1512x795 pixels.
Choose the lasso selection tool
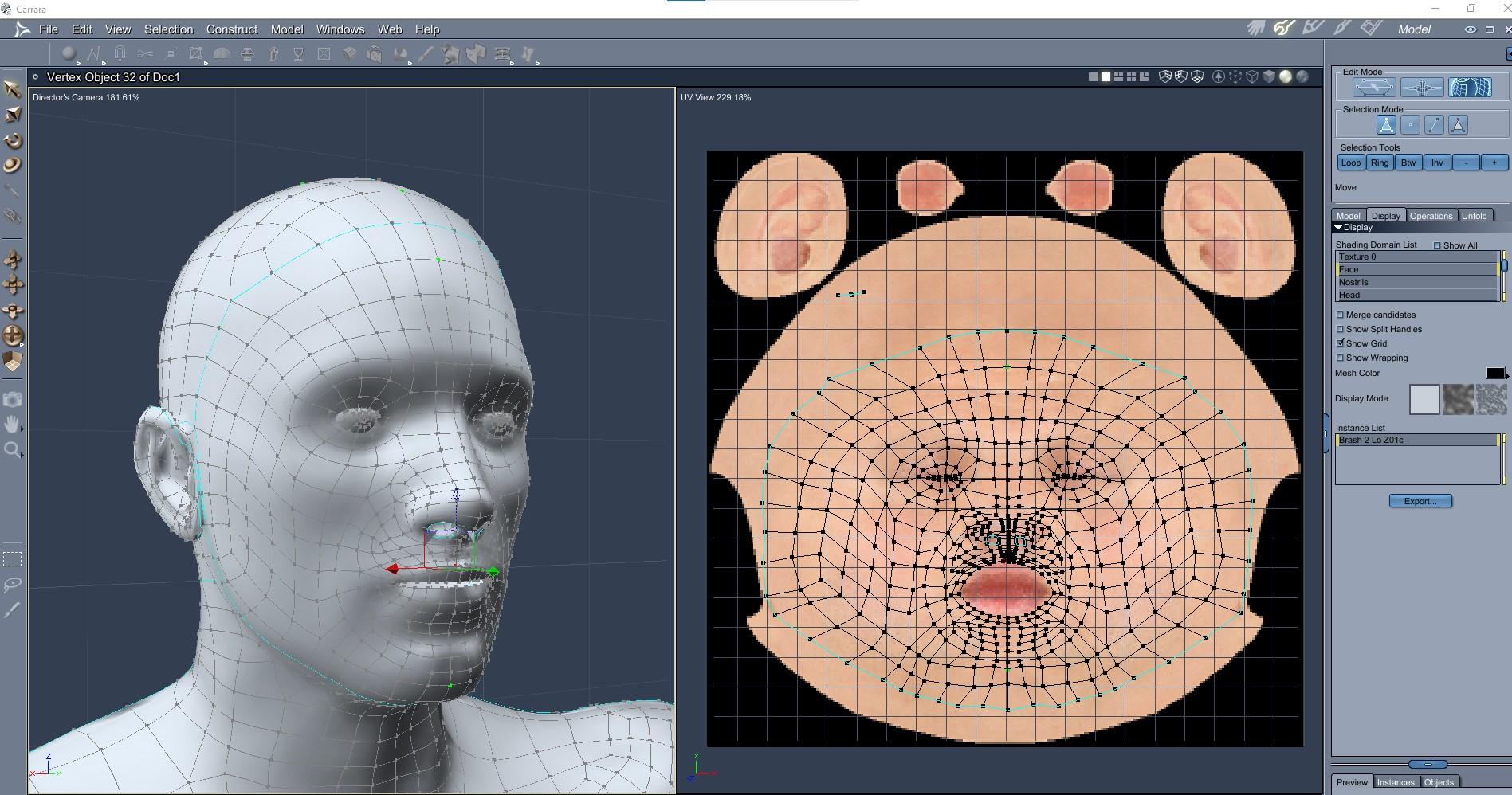12,585
